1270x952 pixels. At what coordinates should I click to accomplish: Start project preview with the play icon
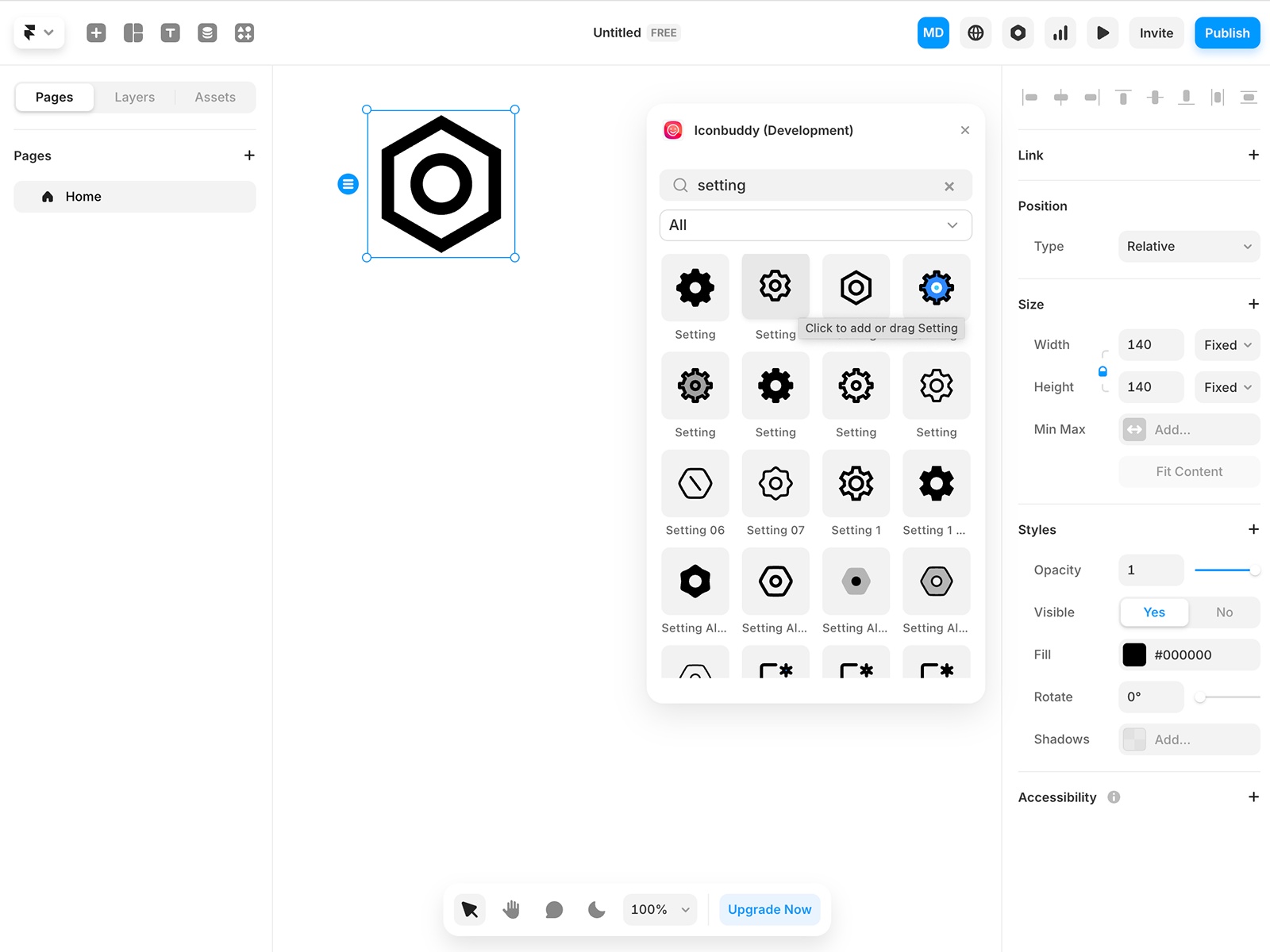coord(1103,33)
